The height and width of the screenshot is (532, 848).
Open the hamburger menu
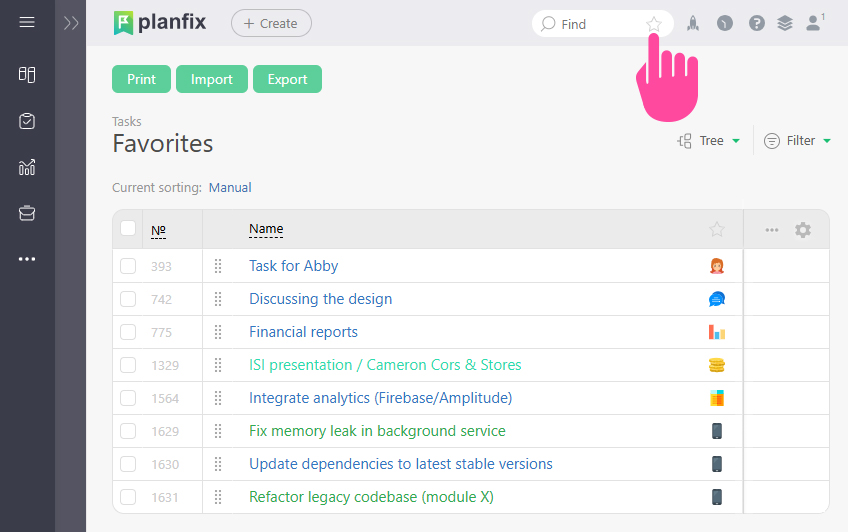(x=27, y=22)
